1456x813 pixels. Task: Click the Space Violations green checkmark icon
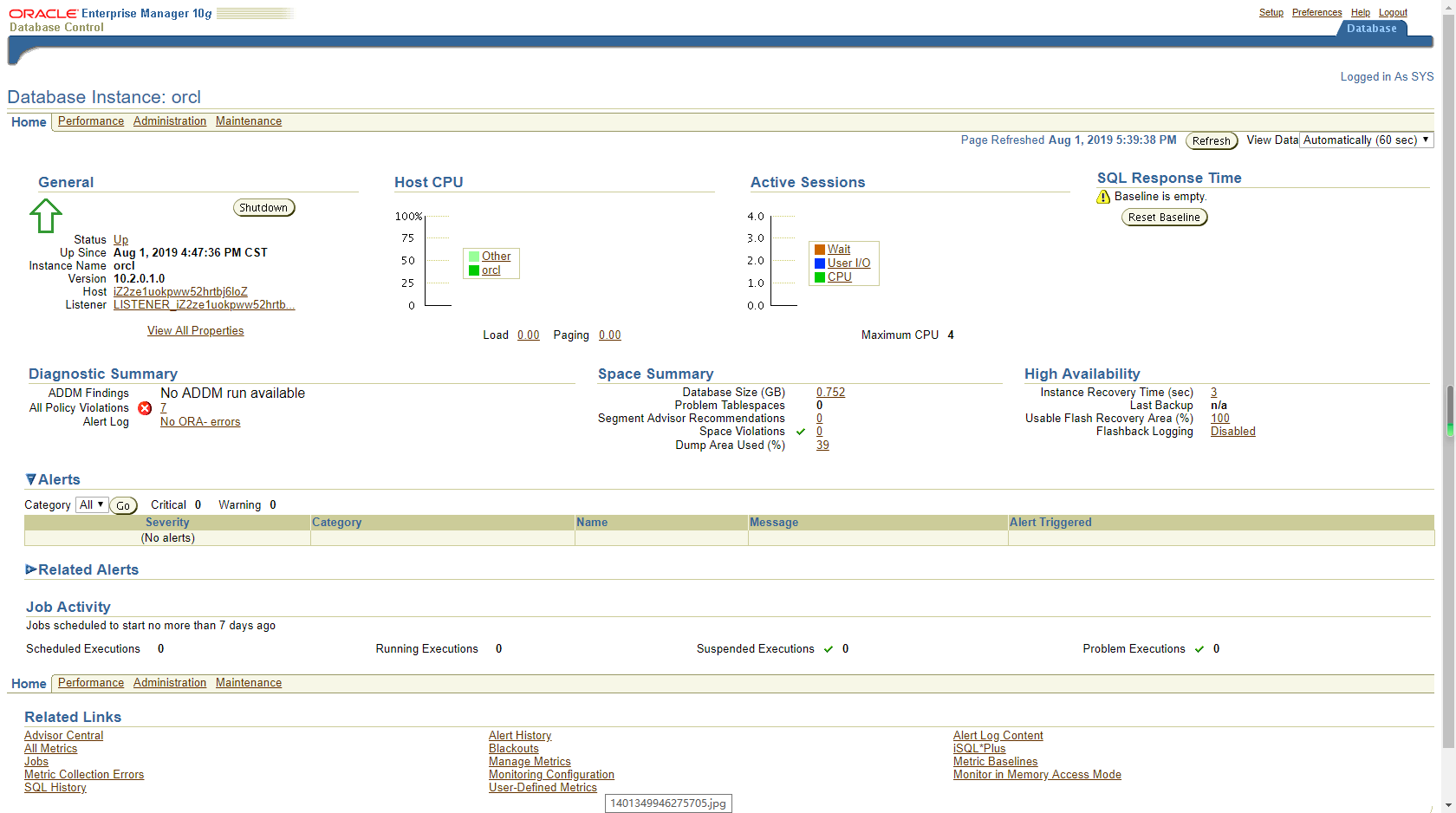(x=801, y=432)
